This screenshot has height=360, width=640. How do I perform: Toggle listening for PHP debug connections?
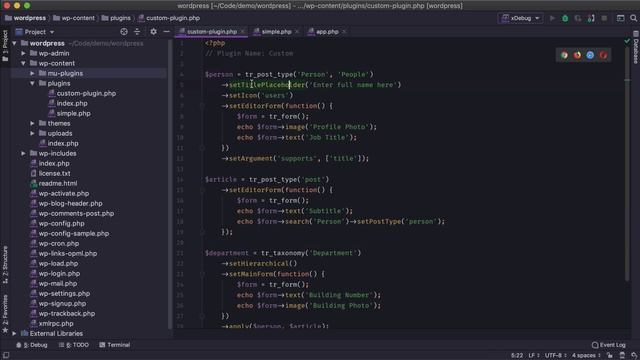[591, 18]
